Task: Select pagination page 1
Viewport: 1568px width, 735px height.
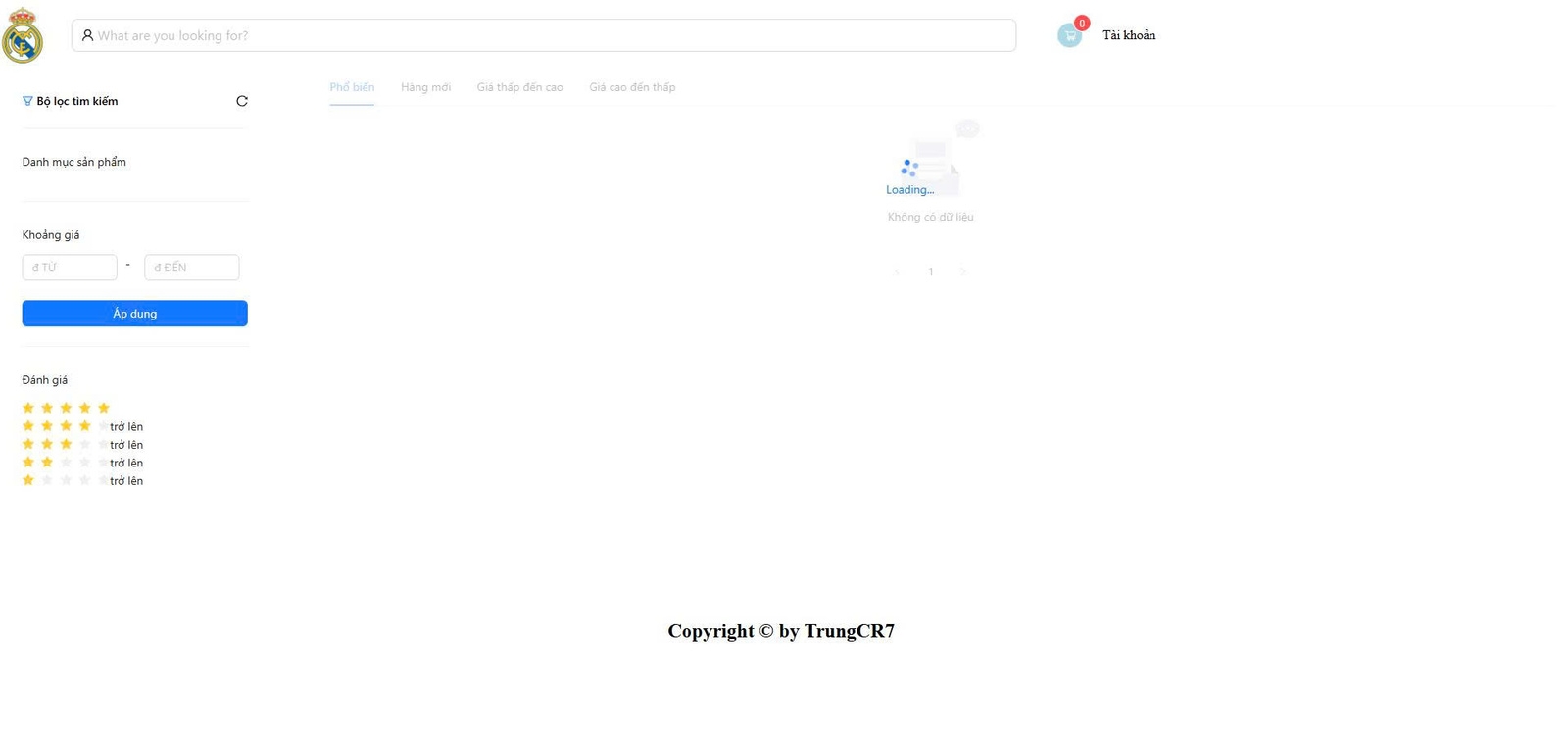Action: pyautogui.click(x=931, y=271)
